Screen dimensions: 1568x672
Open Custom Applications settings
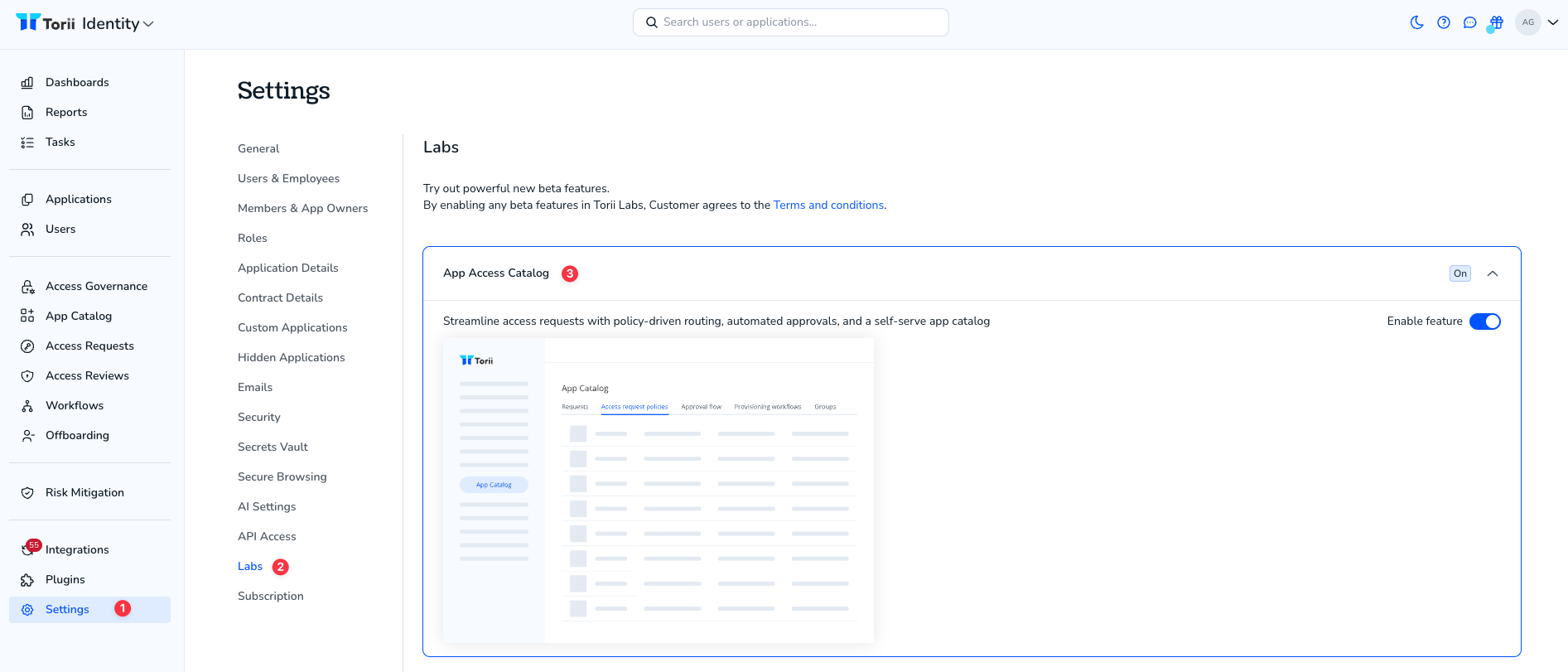[292, 327]
